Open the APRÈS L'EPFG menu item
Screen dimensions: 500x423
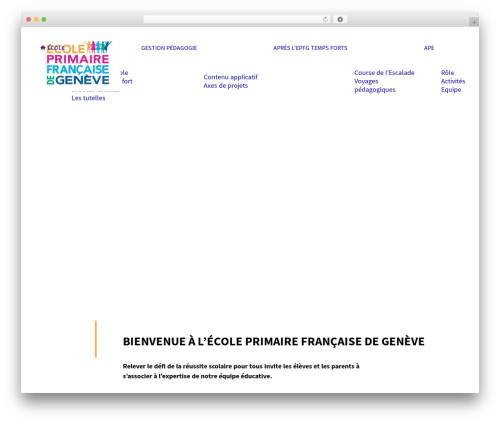(x=291, y=48)
